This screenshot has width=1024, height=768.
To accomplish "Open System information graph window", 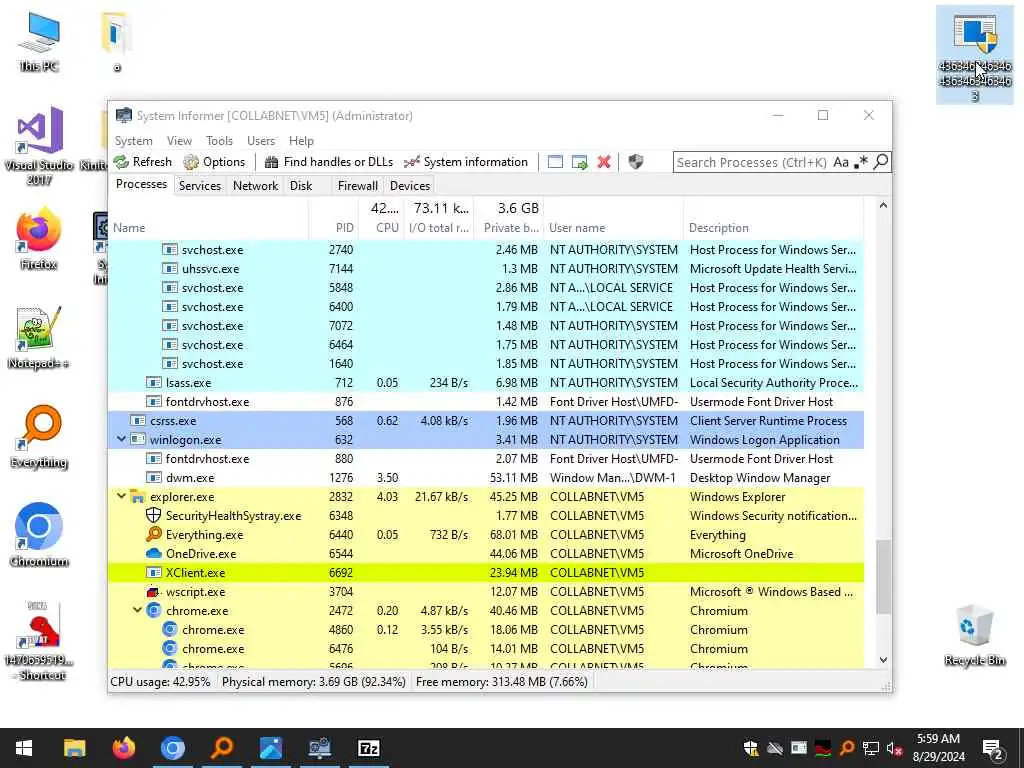I will coord(466,162).
